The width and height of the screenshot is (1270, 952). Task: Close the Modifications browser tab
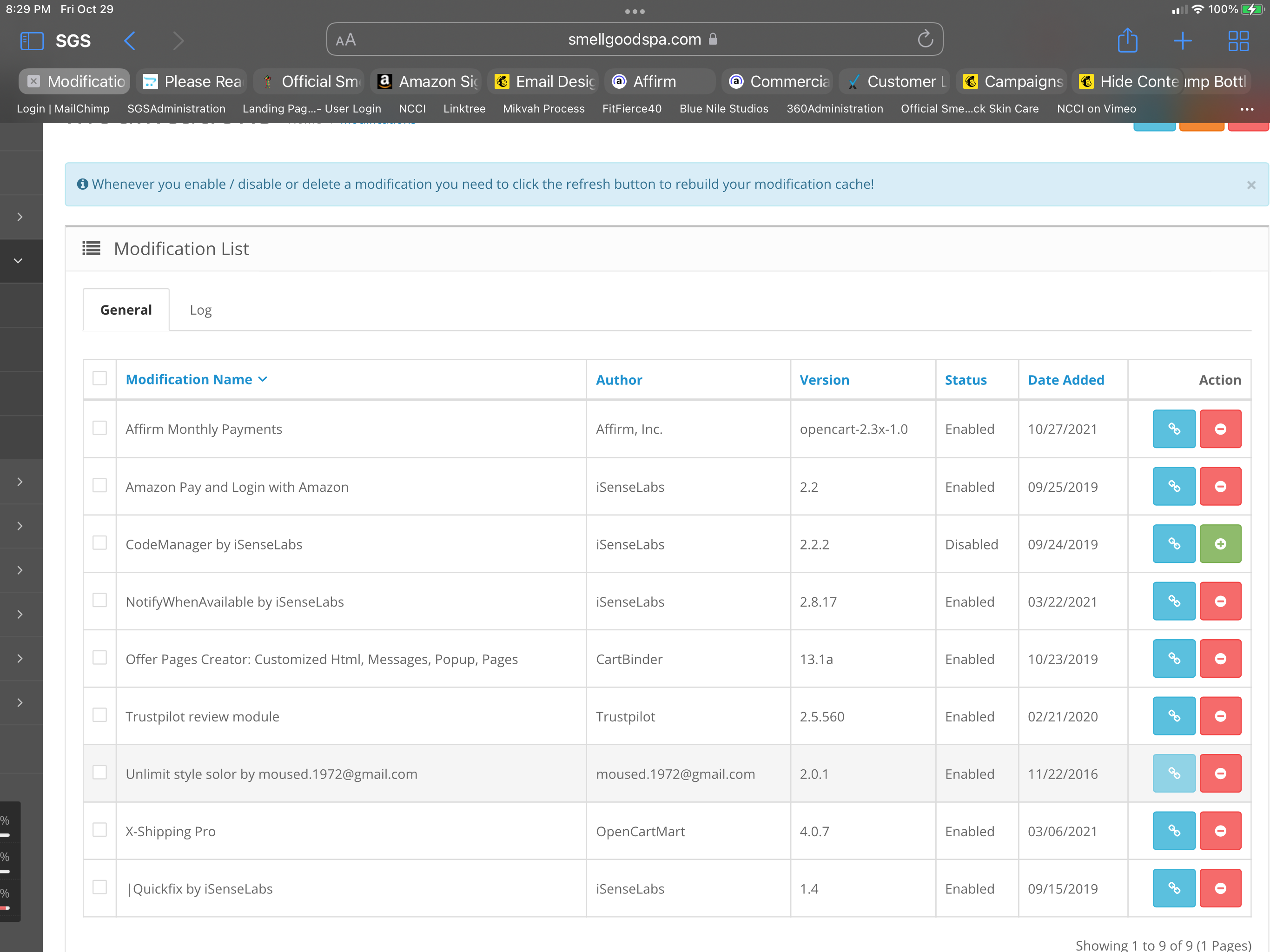coord(34,81)
